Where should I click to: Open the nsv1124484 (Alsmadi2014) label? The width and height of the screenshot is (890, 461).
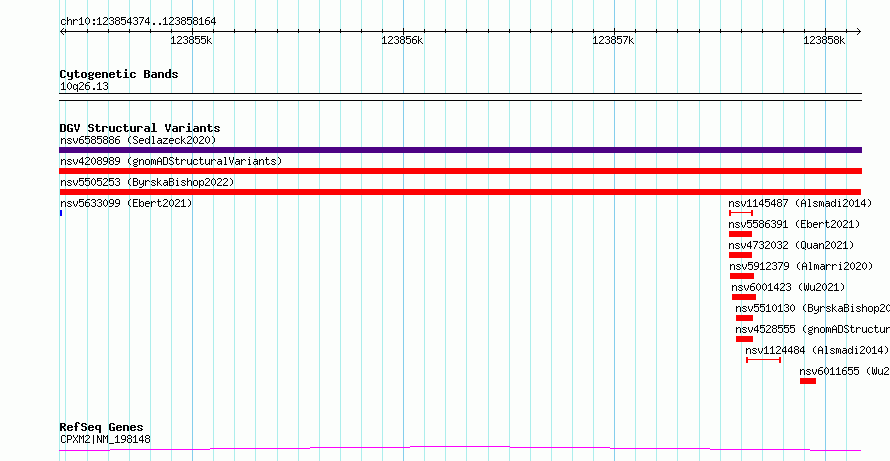(817, 350)
